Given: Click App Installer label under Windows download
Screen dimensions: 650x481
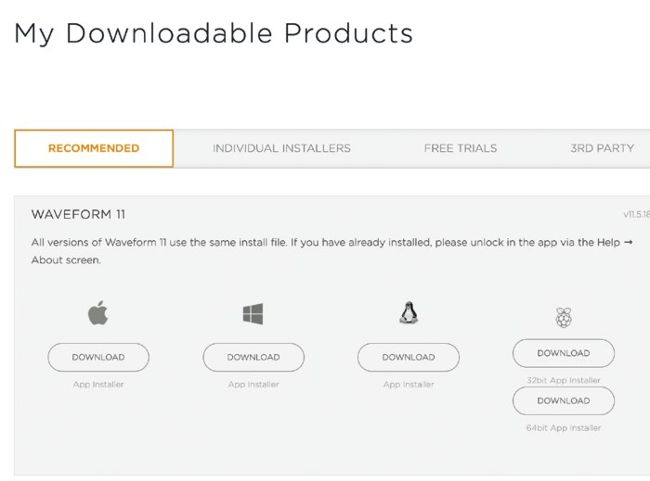Looking at the screenshot, I should click(x=253, y=384).
